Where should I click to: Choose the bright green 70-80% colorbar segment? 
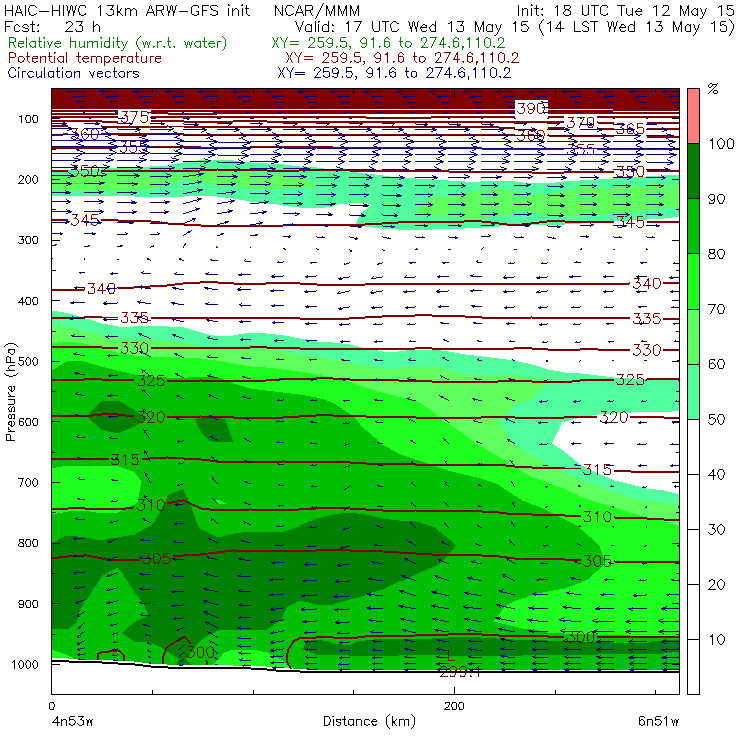point(693,281)
